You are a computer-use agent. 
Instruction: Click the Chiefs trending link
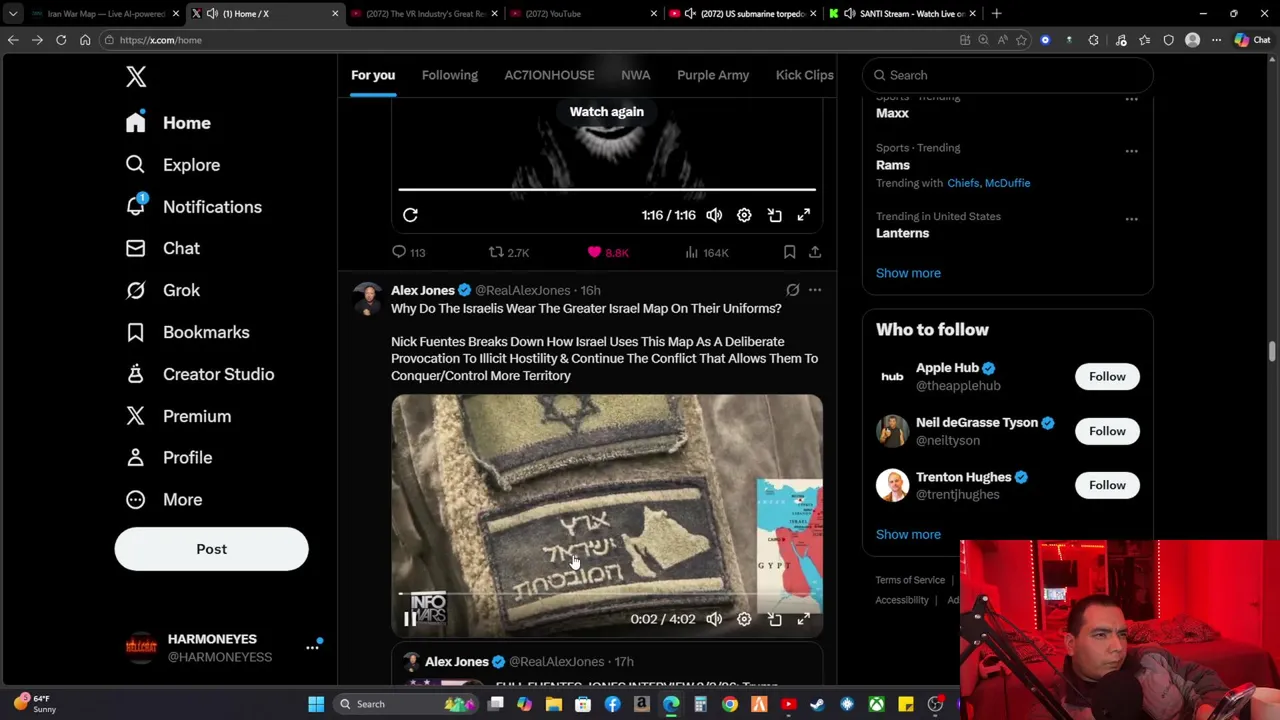(963, 183)
